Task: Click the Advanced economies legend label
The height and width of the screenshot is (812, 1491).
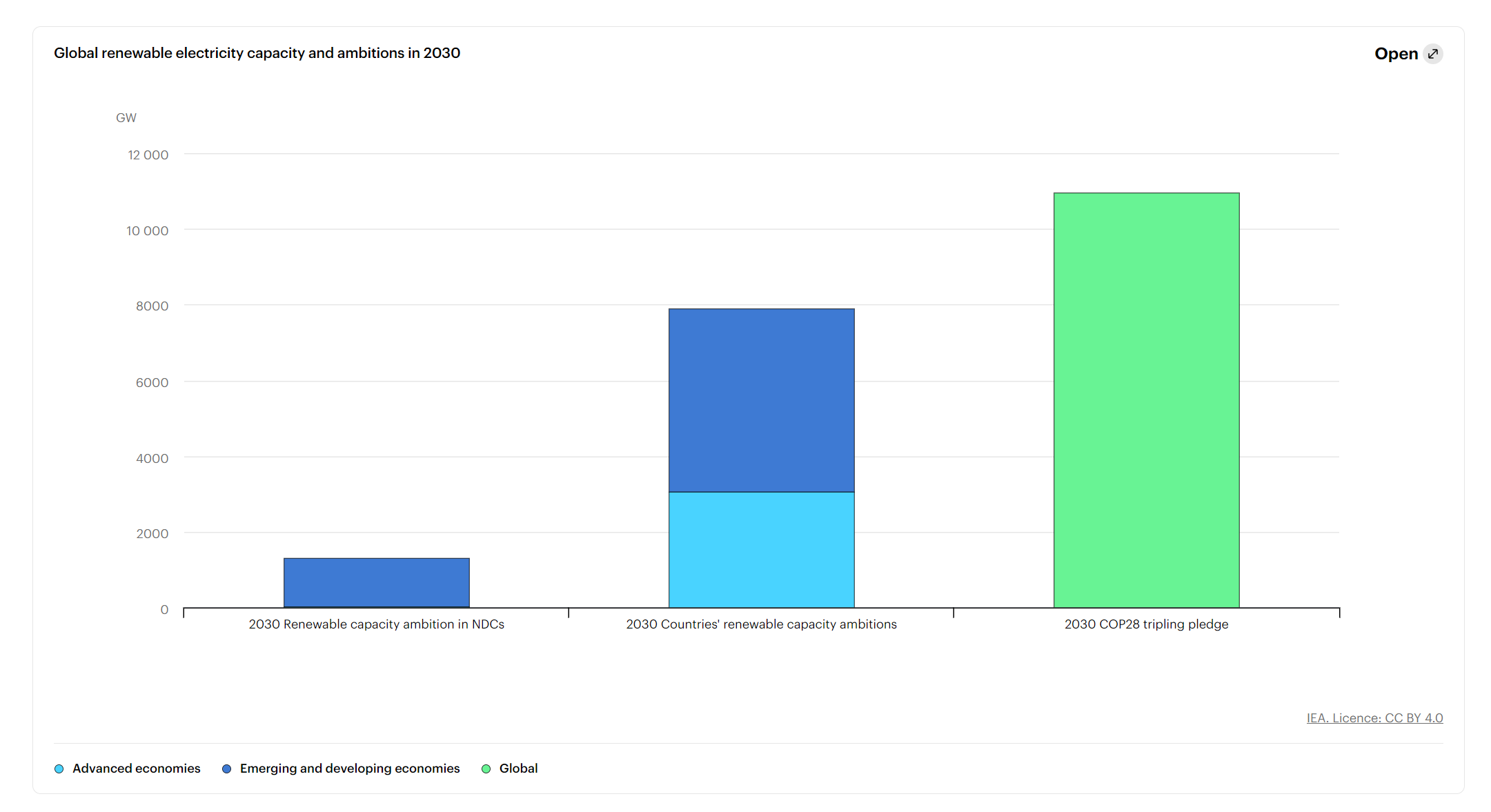Action: pos(136,769)
